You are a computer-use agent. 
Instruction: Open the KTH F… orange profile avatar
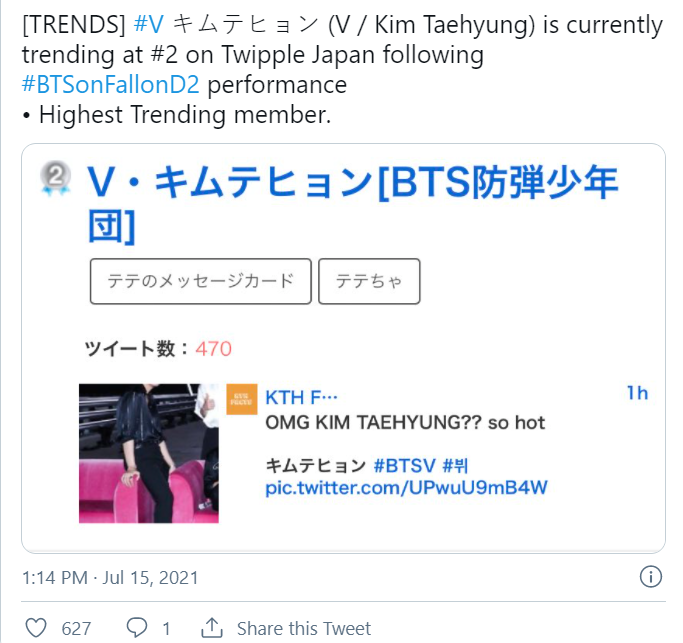coord(242,399)
